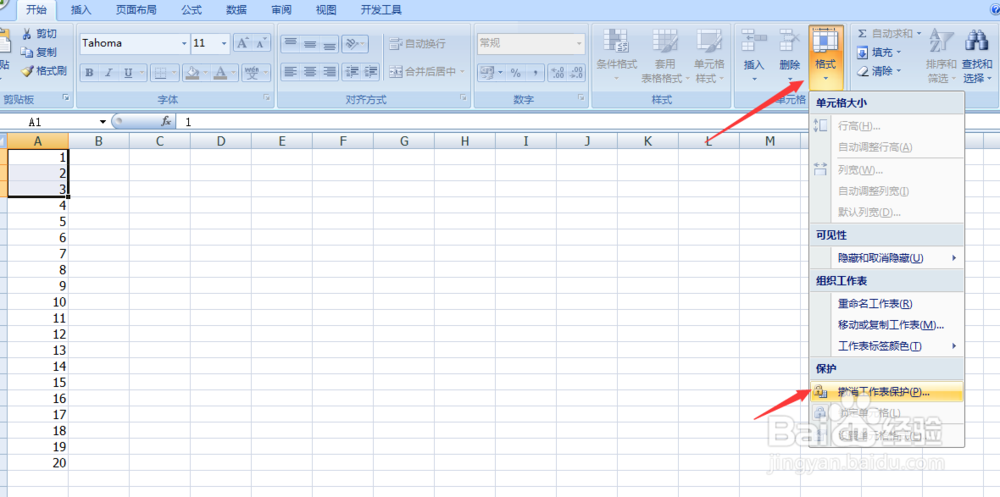
Task: Click the Accounting Number Format icon
Action: (487, 73)
